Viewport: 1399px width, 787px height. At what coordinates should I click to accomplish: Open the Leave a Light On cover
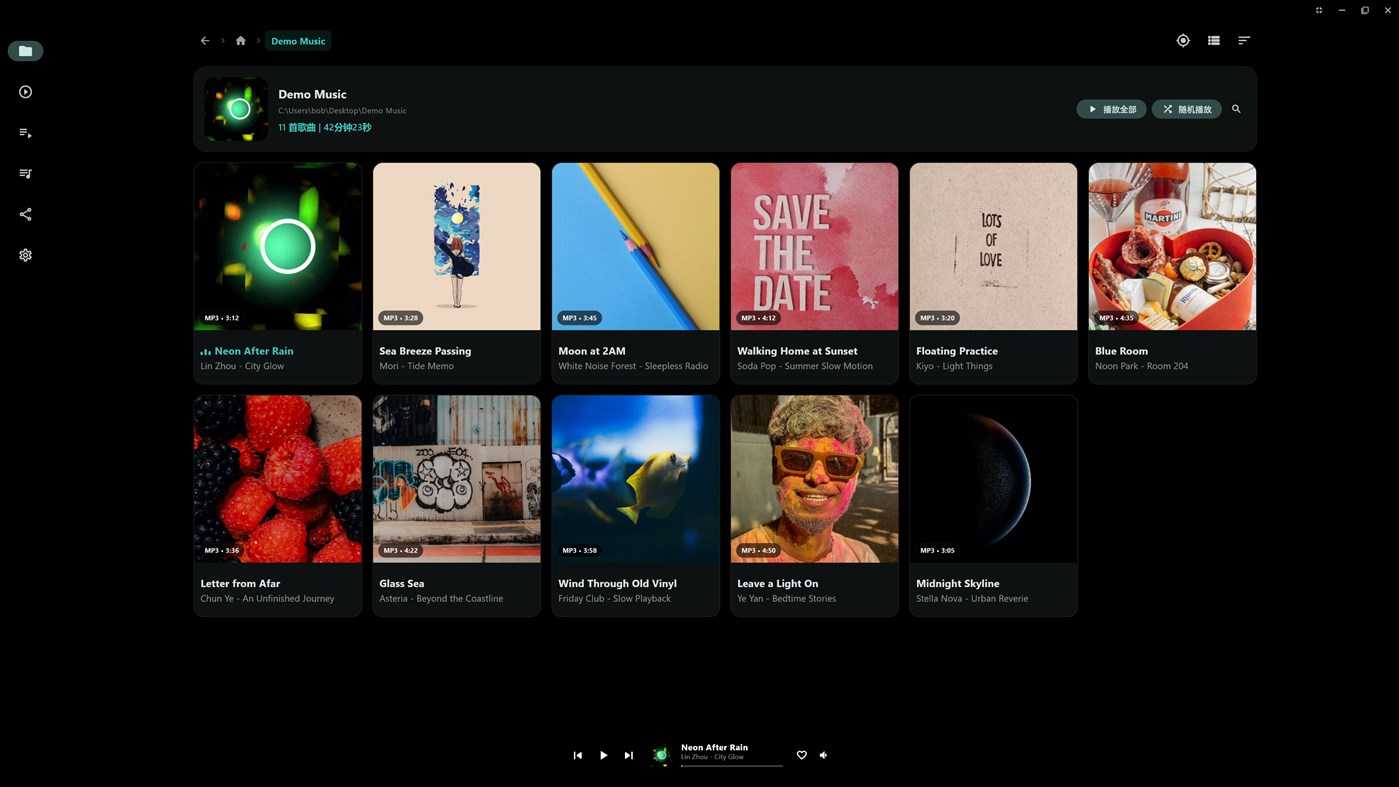point(815,479)
